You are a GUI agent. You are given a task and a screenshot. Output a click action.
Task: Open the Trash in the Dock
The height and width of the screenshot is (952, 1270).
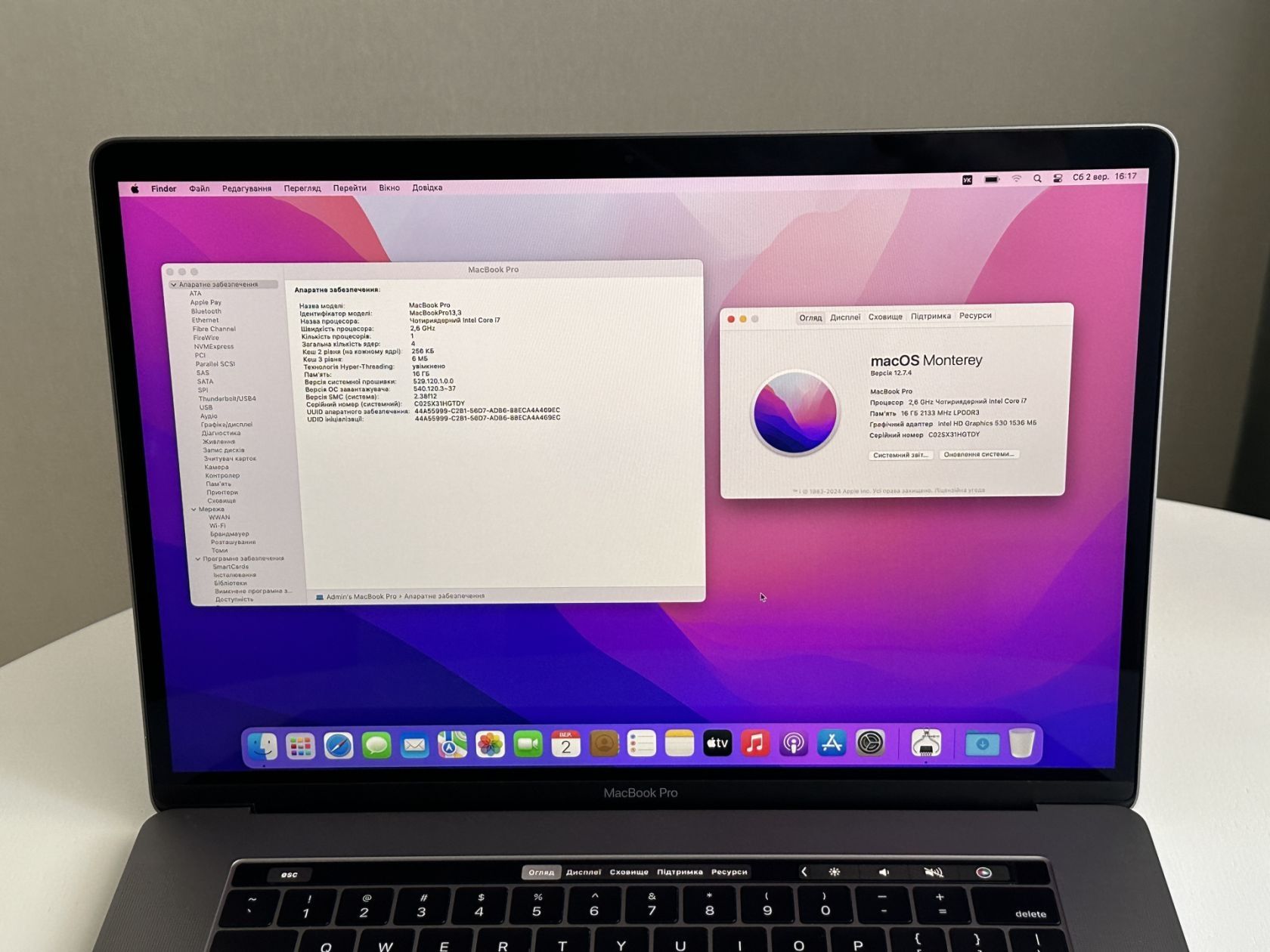[x=1021, y=743]
